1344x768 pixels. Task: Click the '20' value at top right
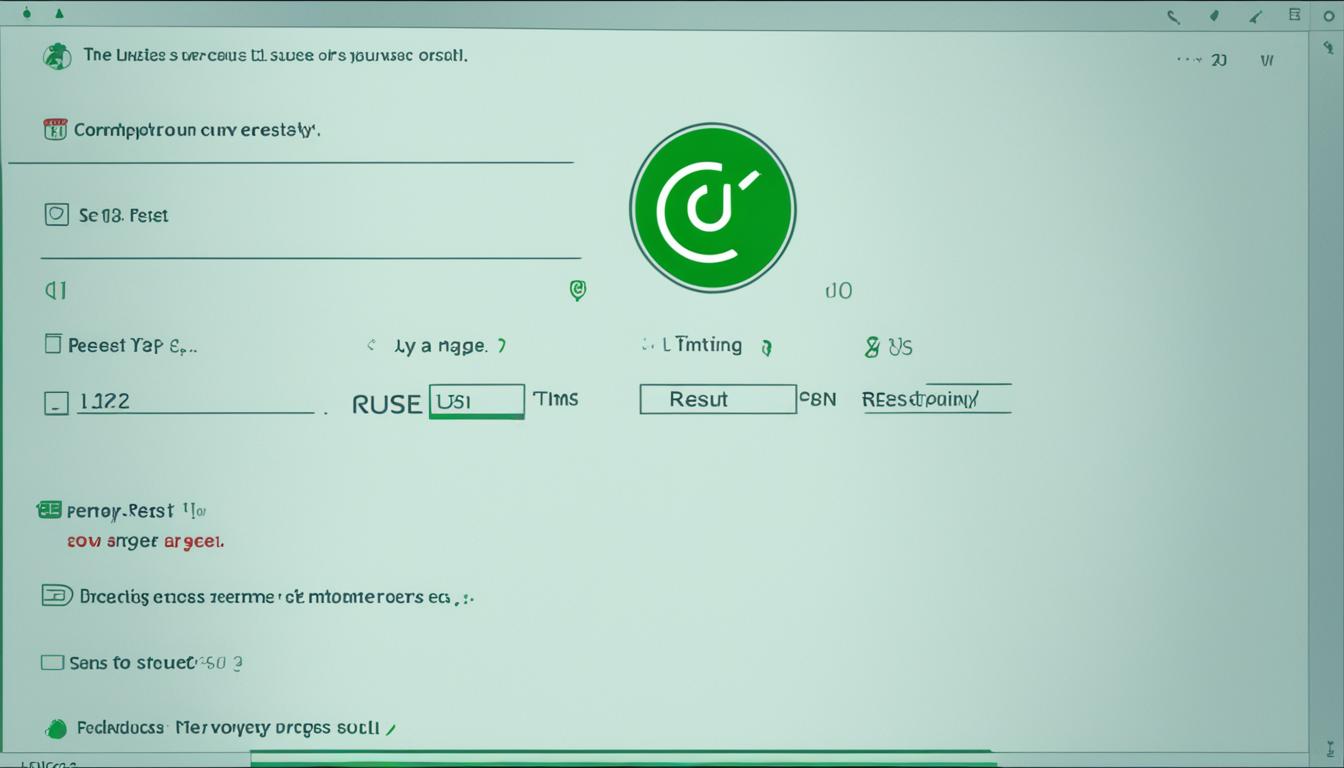click(x=1219, y=60)
